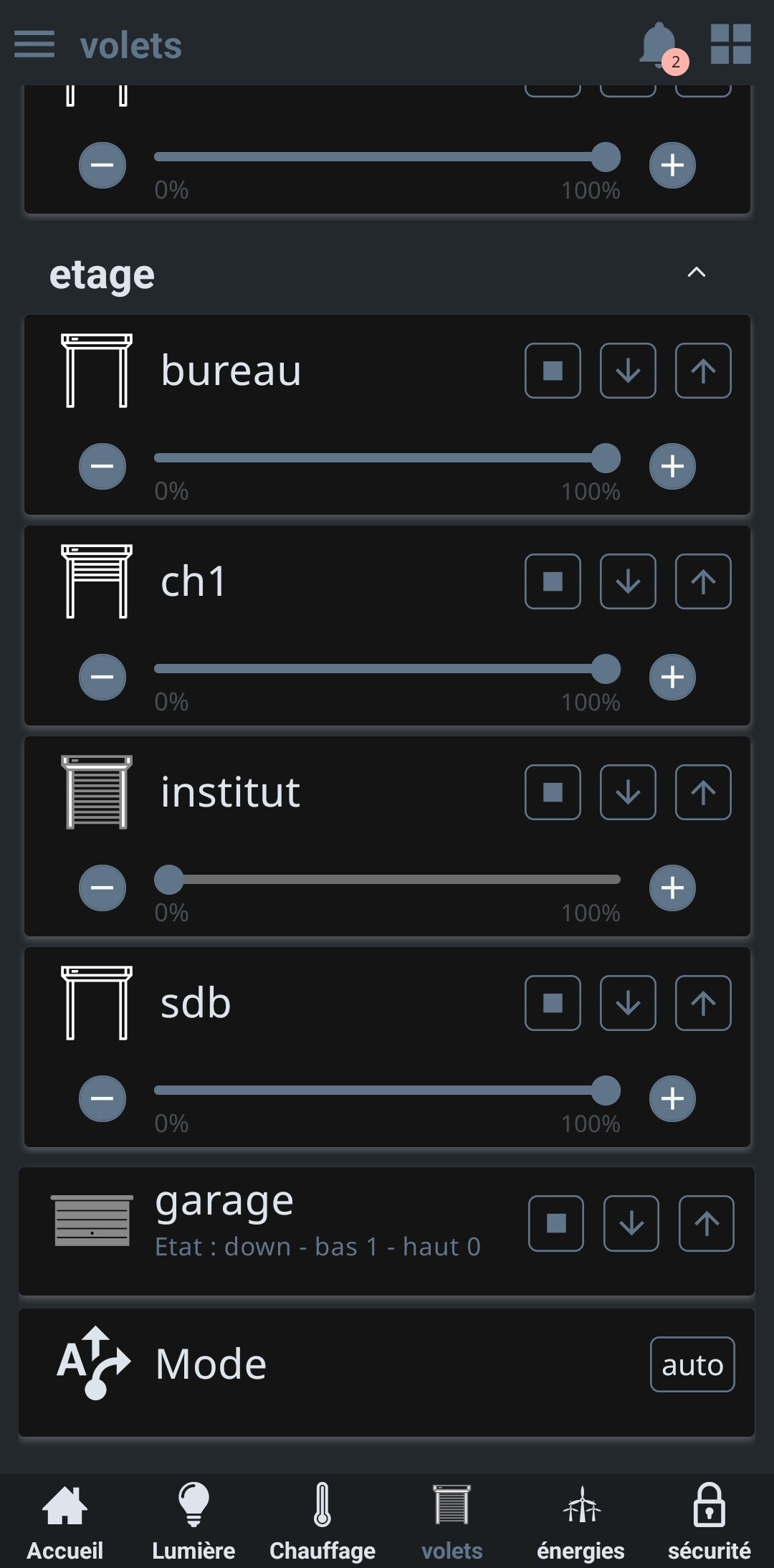Viewport: 774px width, 1568px height.
Task: Stop the bureau shutter
Action: (553, 371)
